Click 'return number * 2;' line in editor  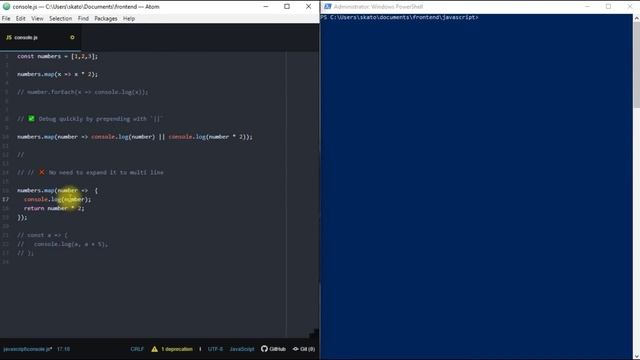point(54,208)
